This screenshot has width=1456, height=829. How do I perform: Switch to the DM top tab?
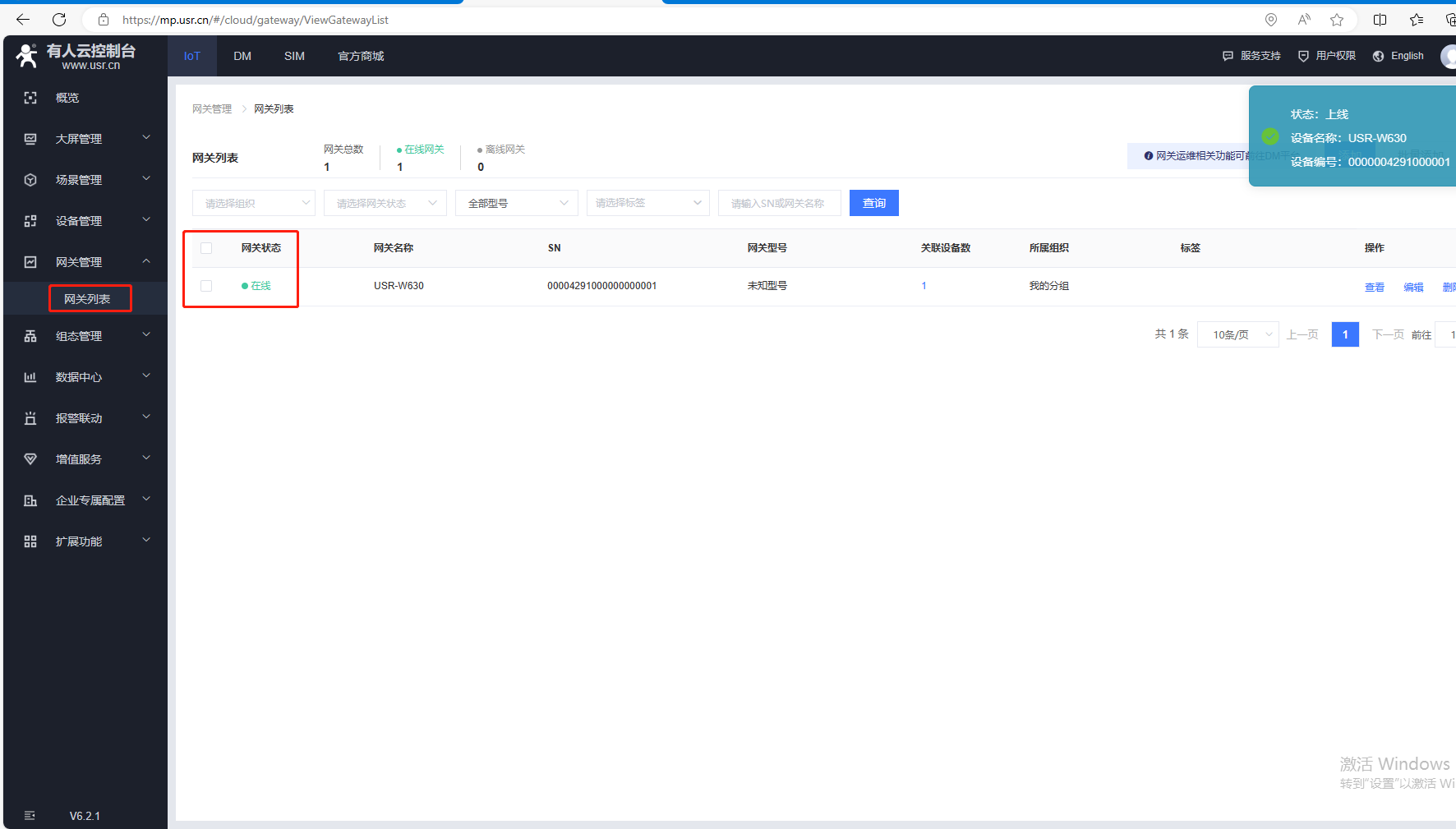pos(242,56)
